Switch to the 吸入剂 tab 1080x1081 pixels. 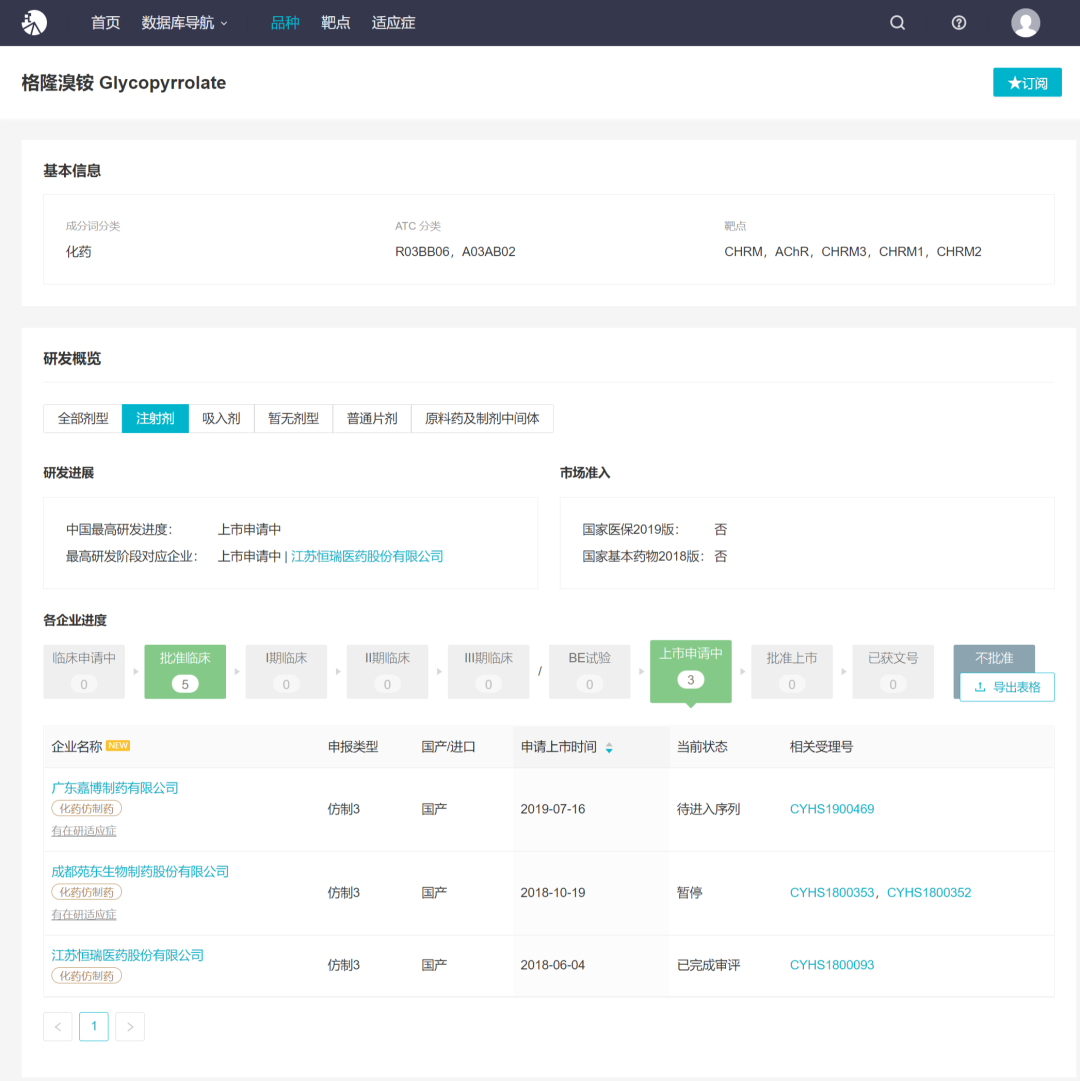(x=221, y=418)
